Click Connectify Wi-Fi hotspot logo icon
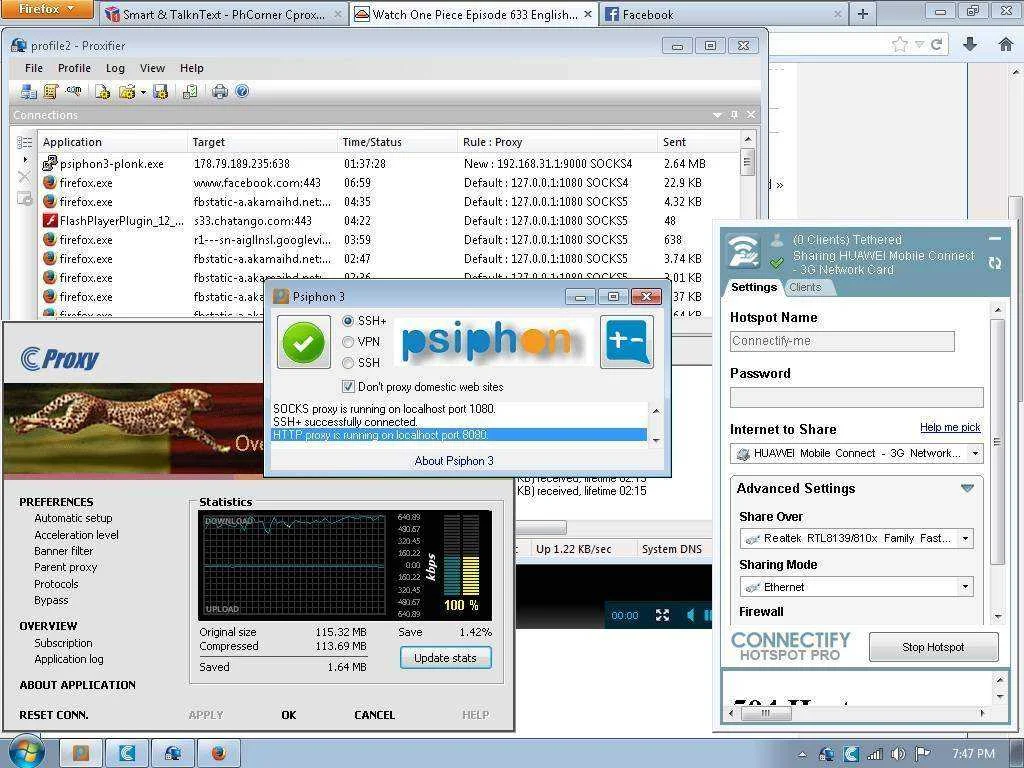This screenshot has width=1024, height=768. 743,251
